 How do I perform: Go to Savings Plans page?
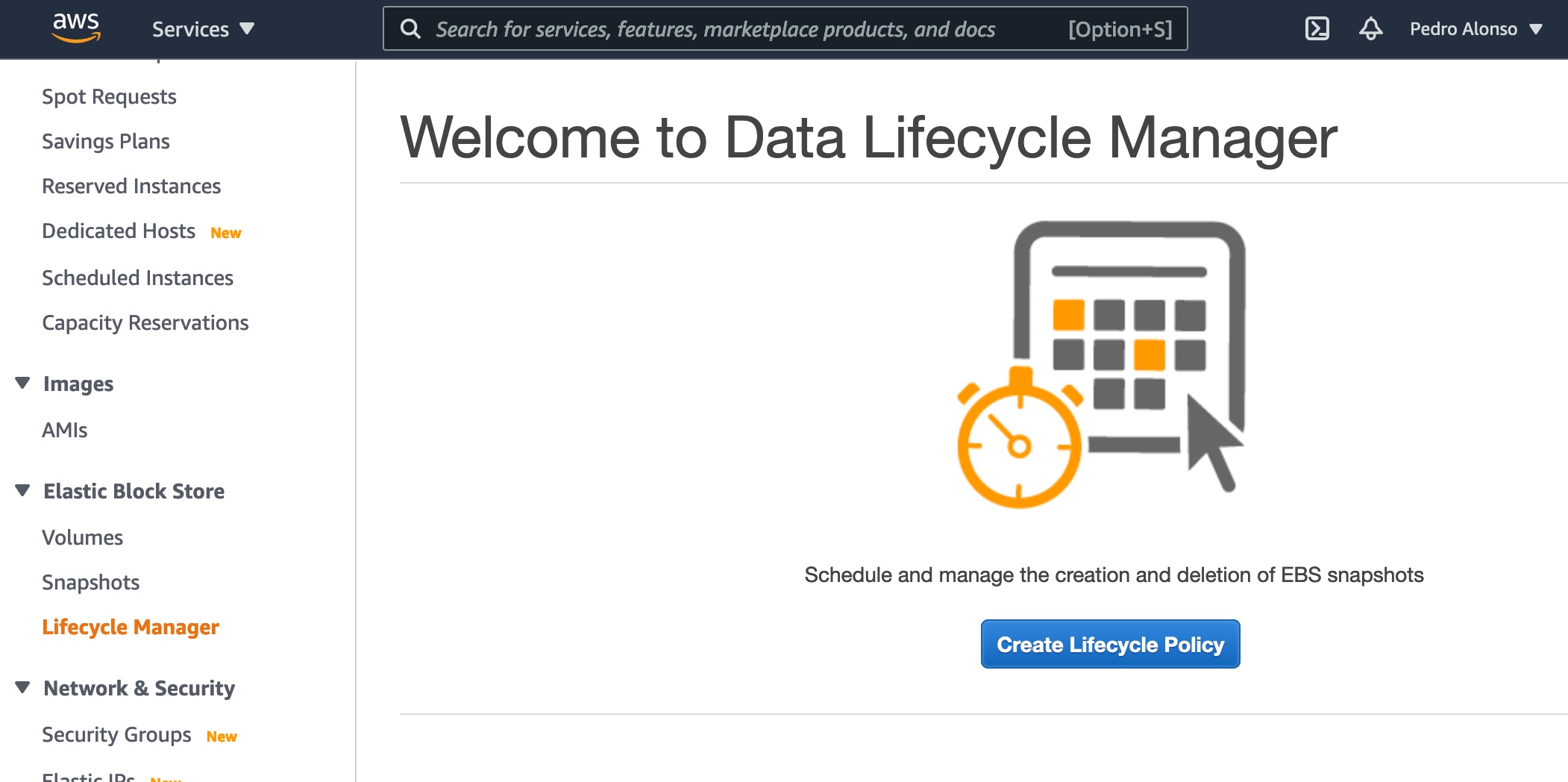(x=106, y=142)
